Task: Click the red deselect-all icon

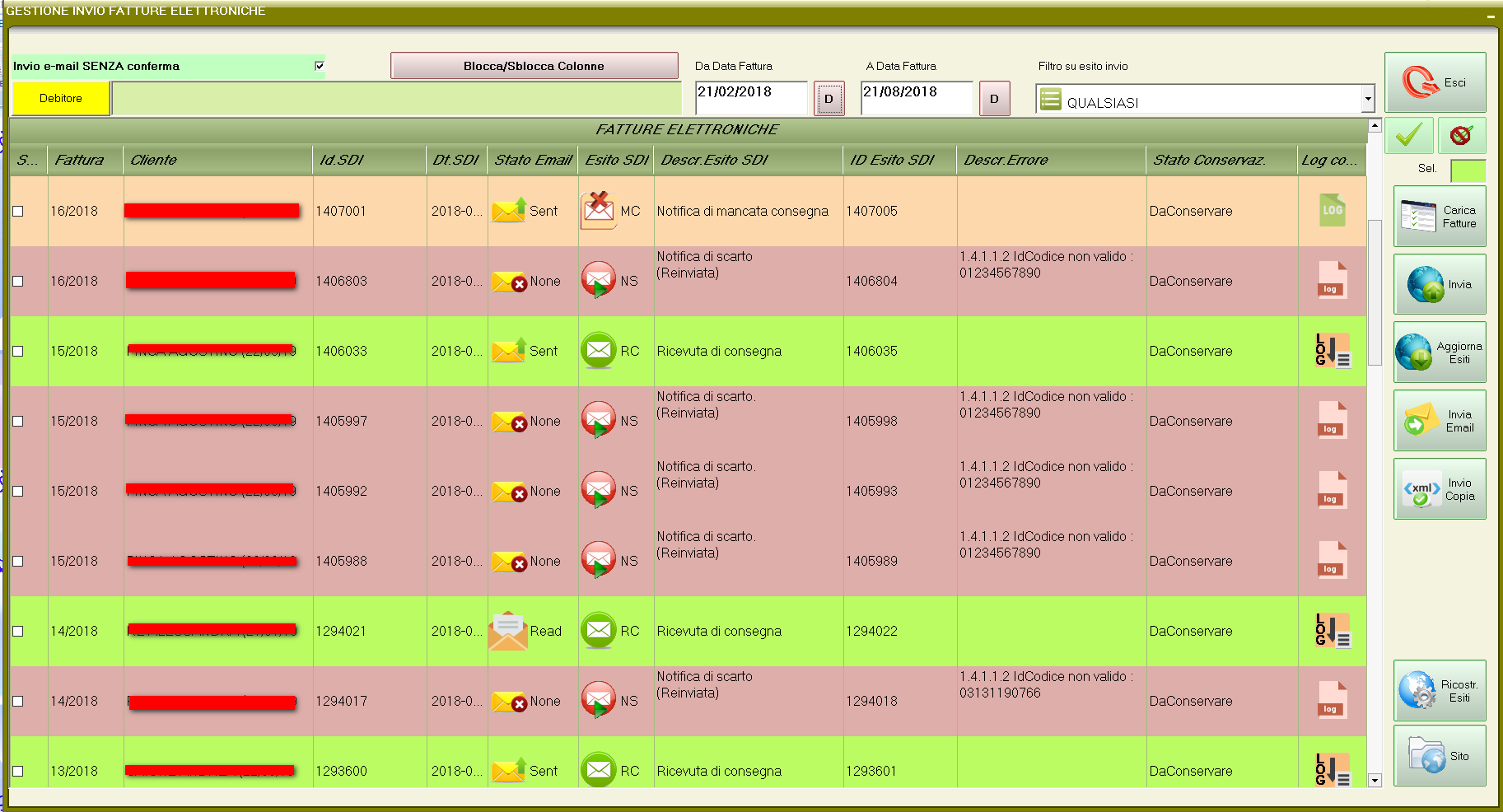Action: (1461, 135)
